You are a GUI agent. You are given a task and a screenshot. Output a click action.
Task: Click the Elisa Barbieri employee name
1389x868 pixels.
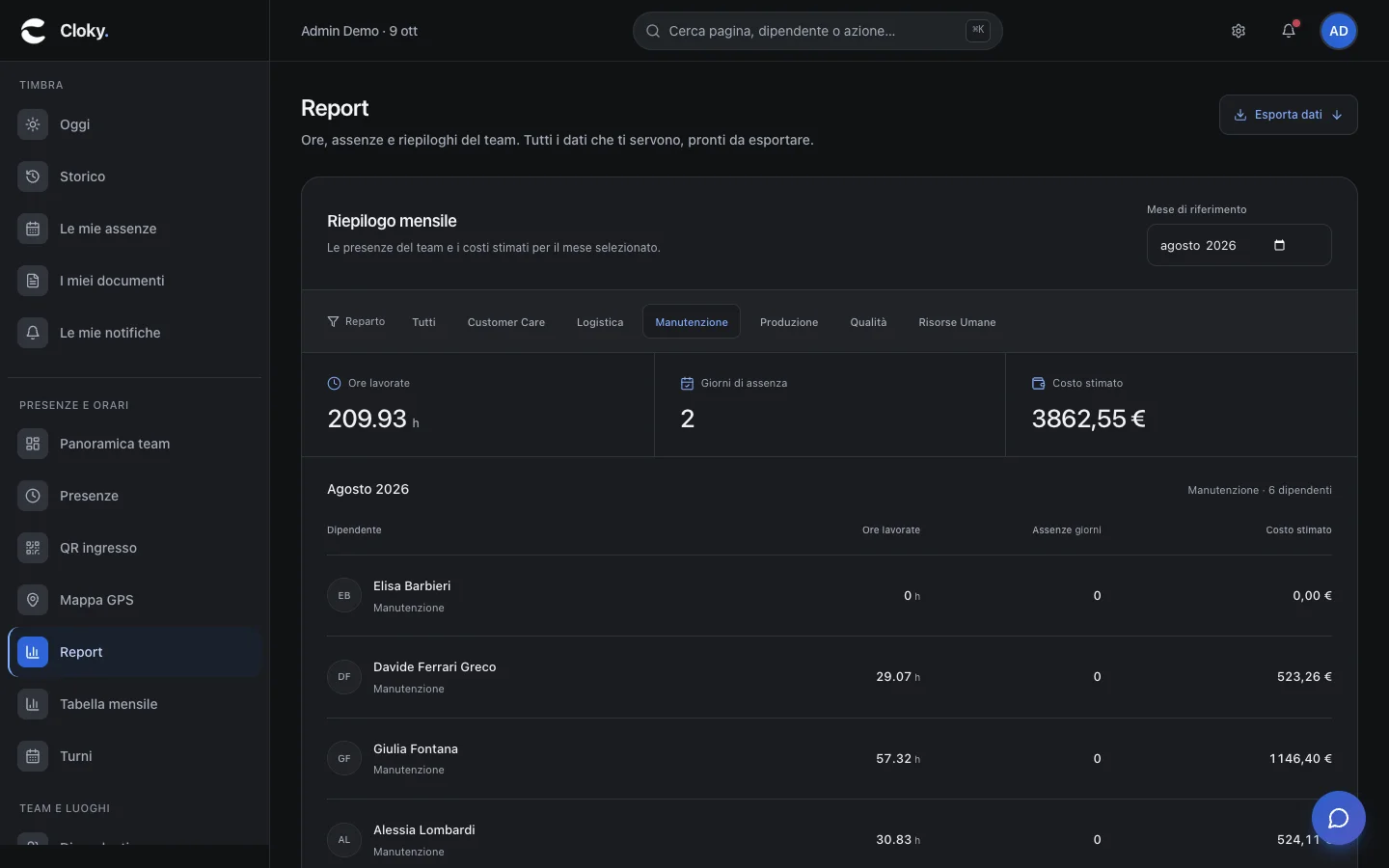click(x=412, y=586)
